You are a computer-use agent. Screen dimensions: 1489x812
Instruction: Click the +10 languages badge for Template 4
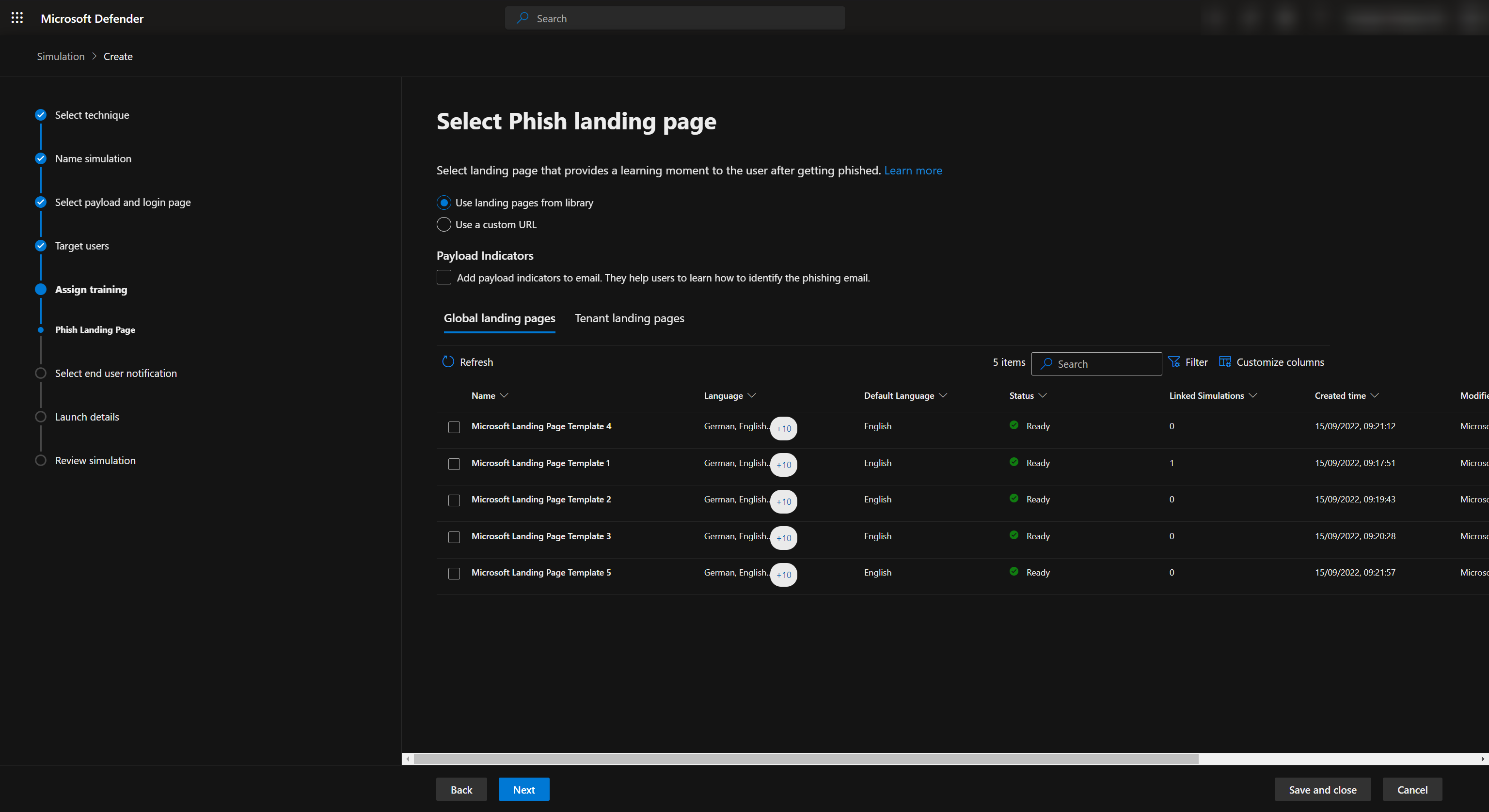coord(783,428)
